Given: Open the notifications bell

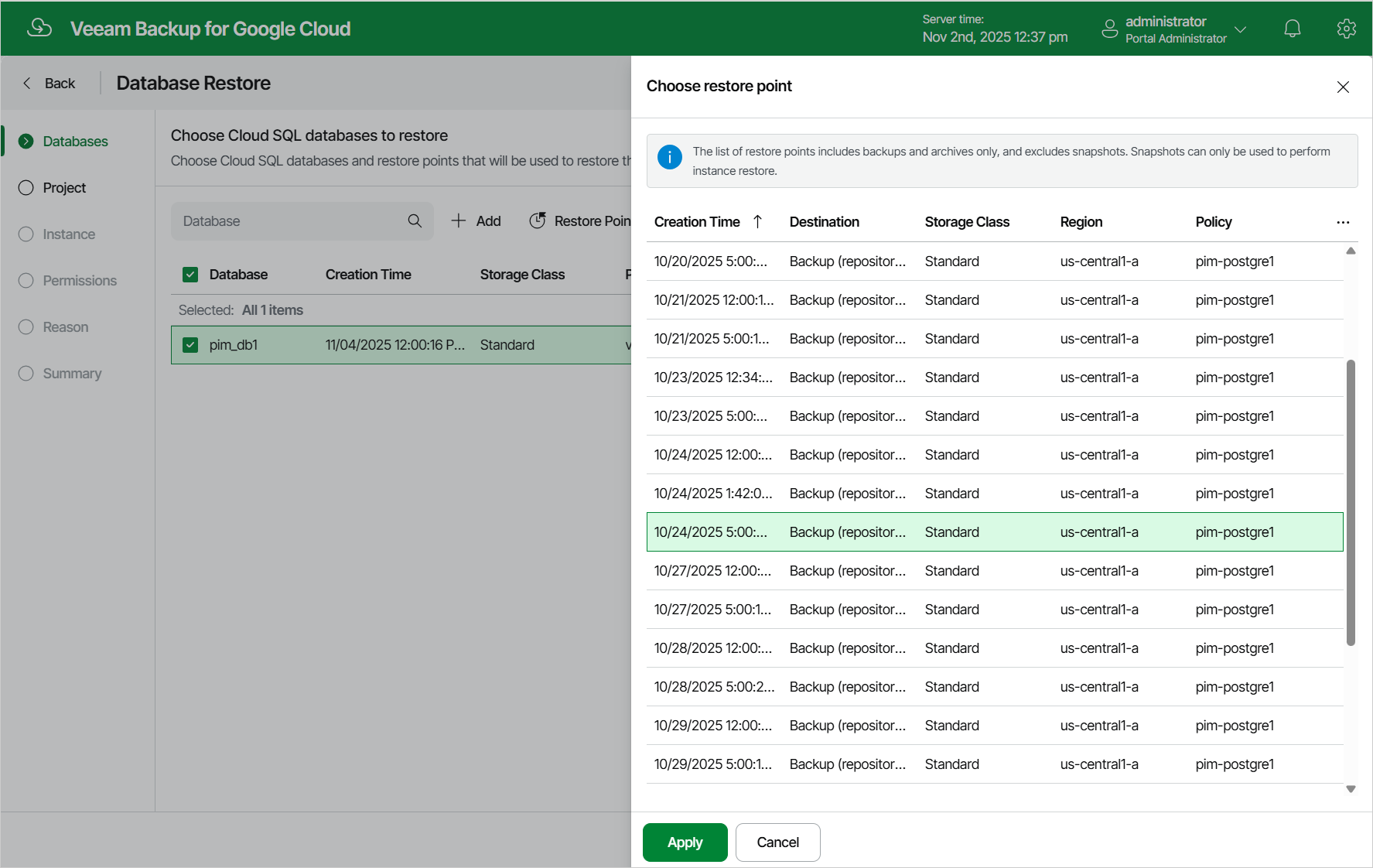Looking at the screenshot, I should click(x=1293, y=29).
